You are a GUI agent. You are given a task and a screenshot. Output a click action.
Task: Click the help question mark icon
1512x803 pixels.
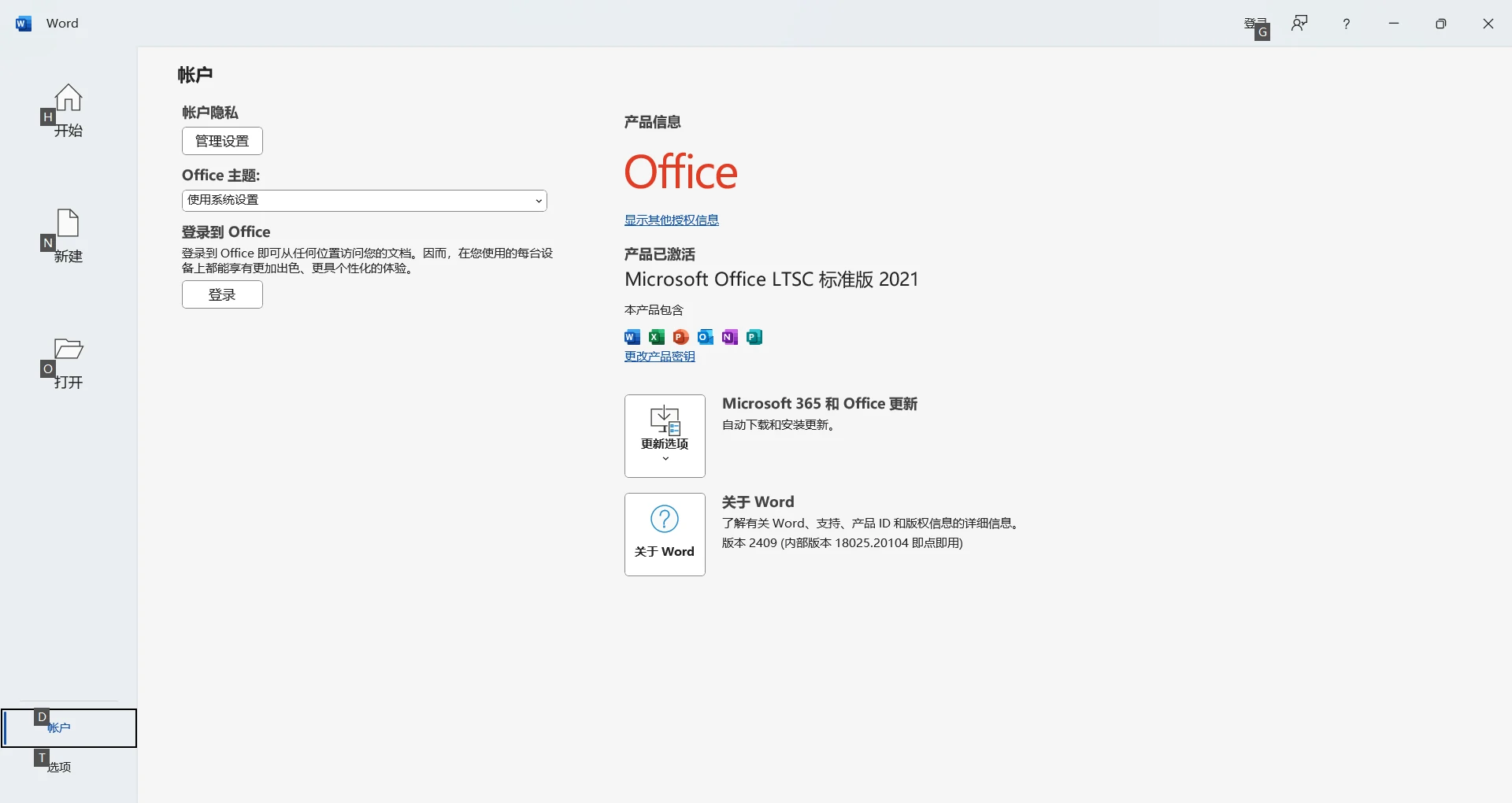(x=1347, y=24)
